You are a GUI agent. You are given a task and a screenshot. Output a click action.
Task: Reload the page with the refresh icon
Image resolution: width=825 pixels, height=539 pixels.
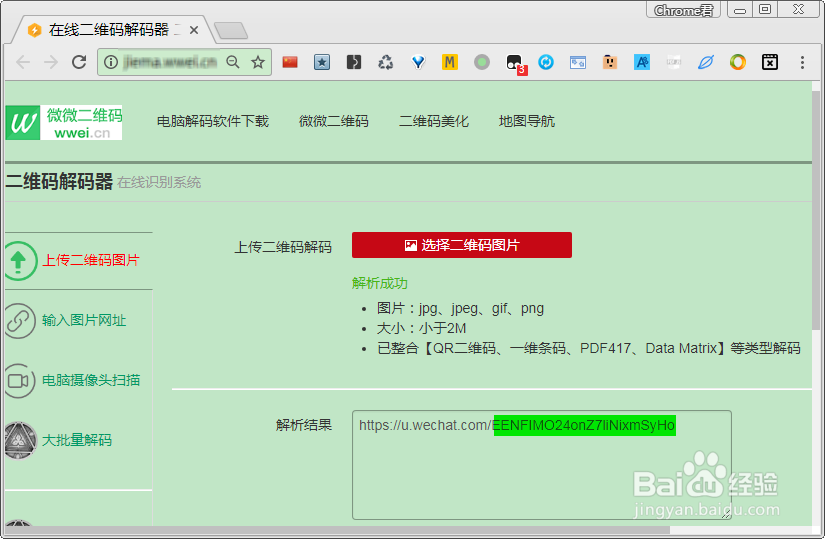tap(79, 62)
